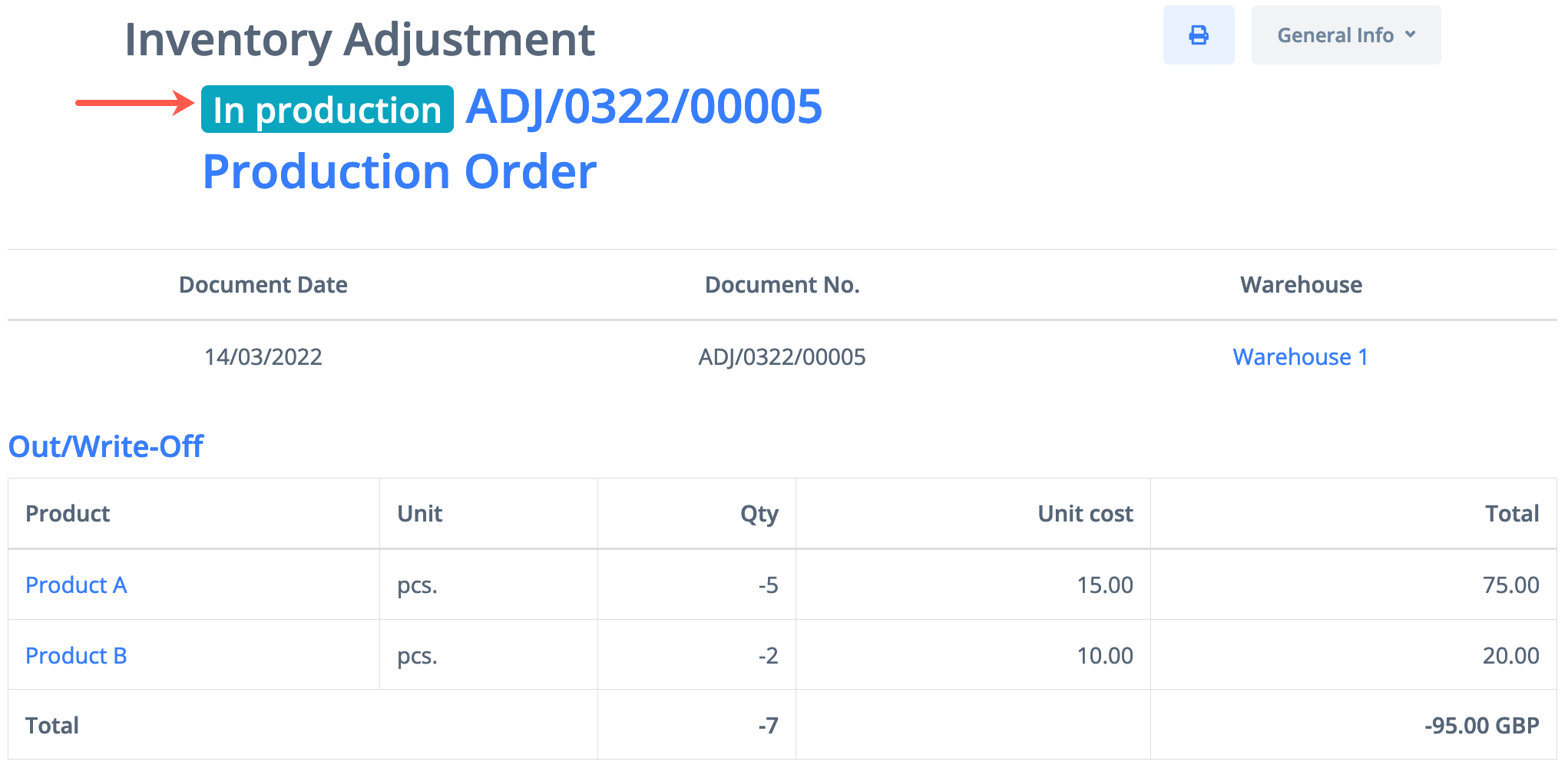This screenshot has width=1568, height=765.
Task: Click the Warehouse column header
Action: point(1301,285)
